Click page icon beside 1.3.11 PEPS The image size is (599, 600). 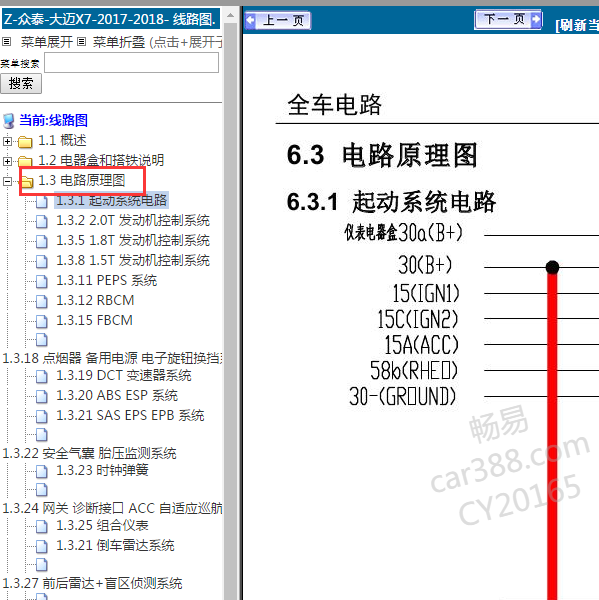[42, 281]
